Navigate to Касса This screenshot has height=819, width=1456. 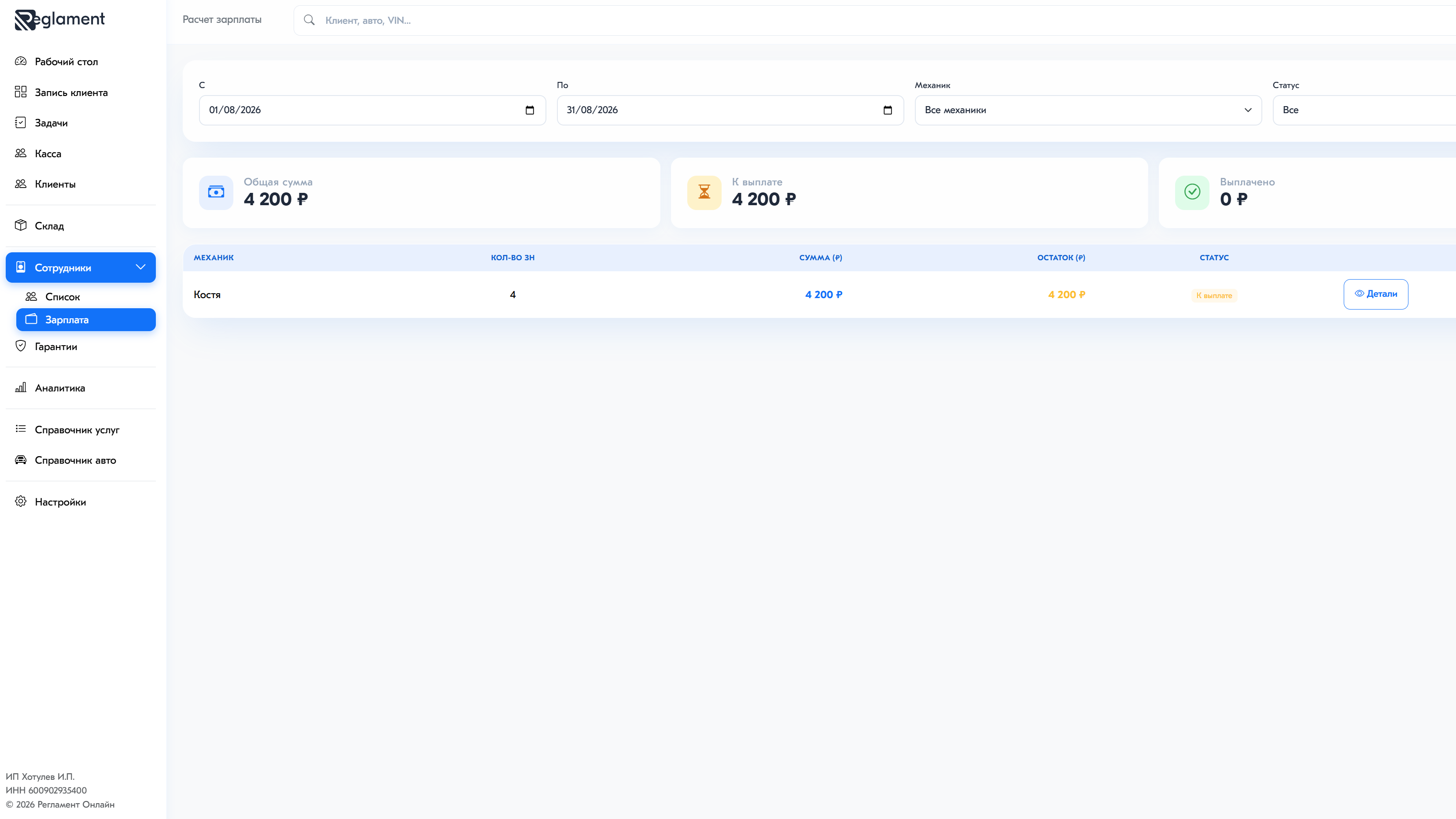[81, 153]
